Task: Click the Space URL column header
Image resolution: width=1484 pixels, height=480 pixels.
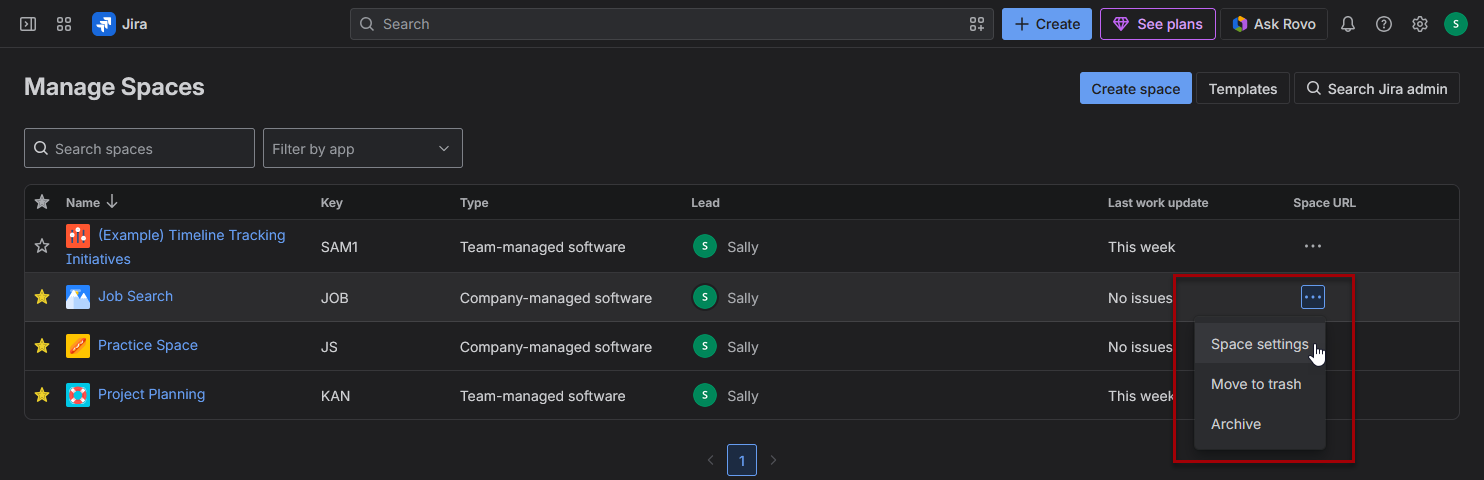Action: (x=1324, y=202)
